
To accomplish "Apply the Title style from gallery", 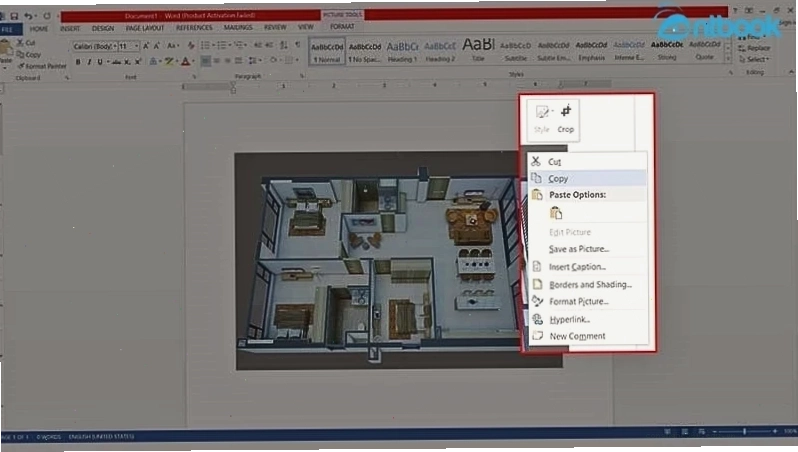I will tap(478, 50).
